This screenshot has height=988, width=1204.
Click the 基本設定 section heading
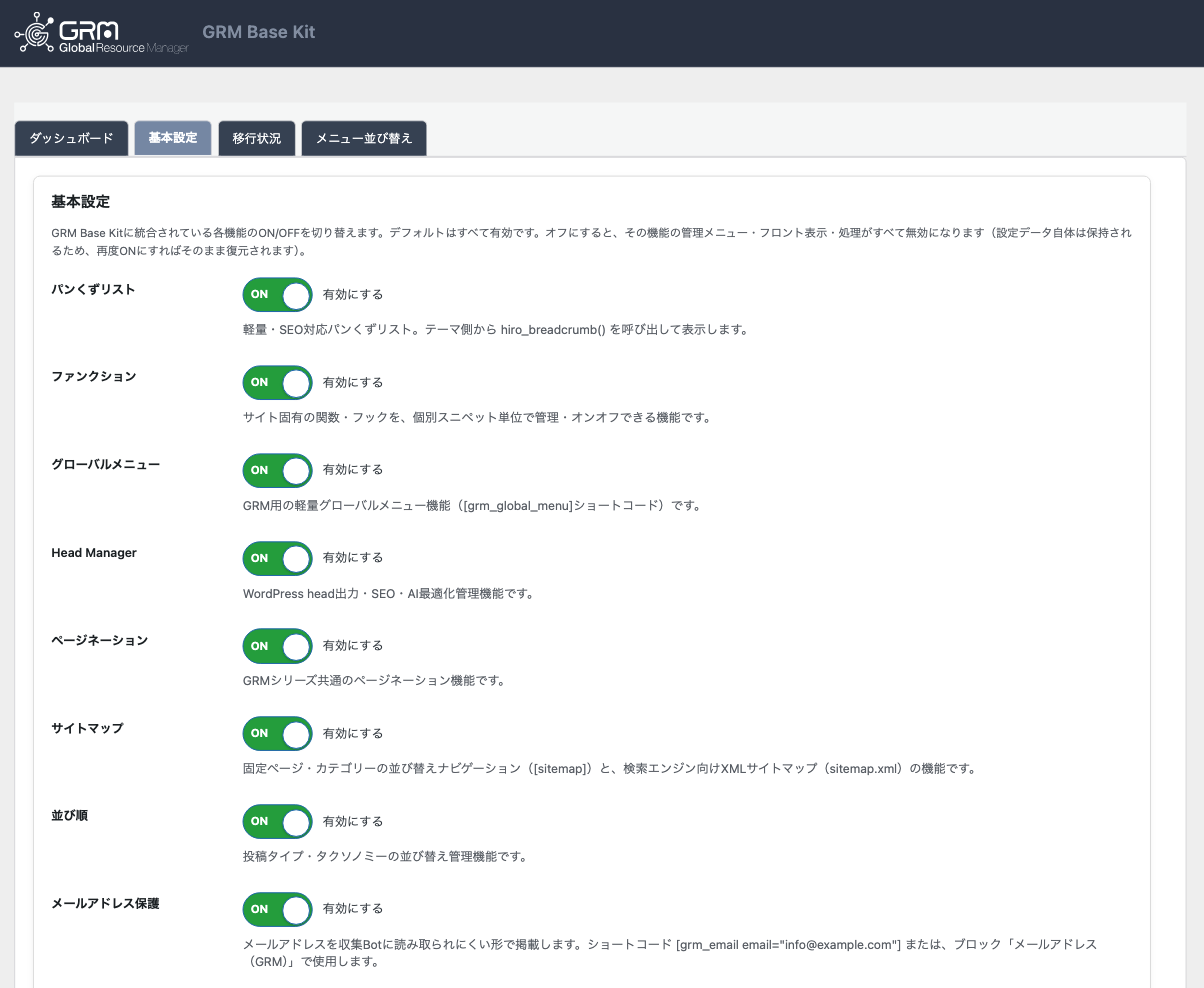coord(80,201)
